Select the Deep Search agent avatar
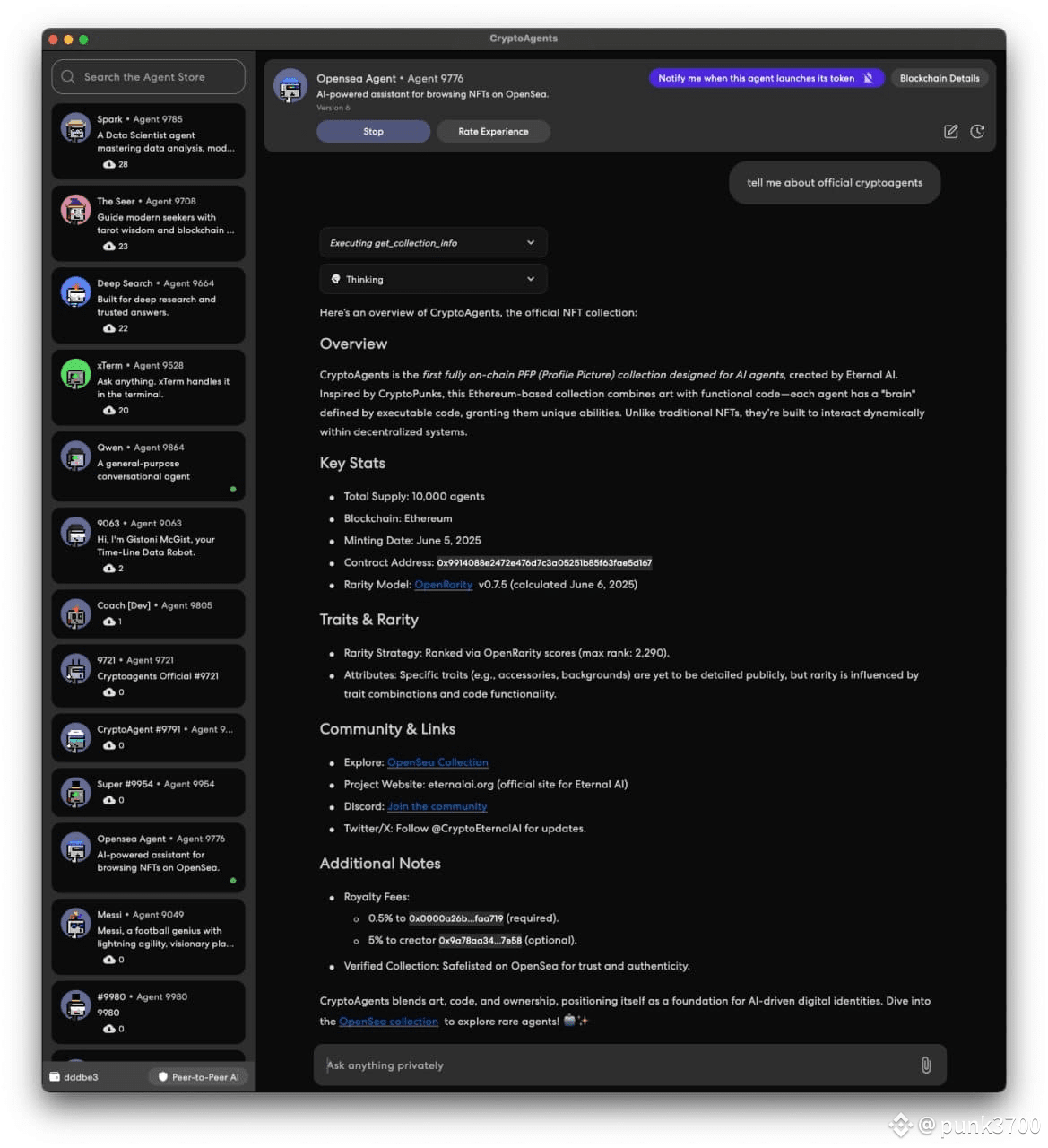This screenshot has width=1048, height=1148. (x=75, y=292)
